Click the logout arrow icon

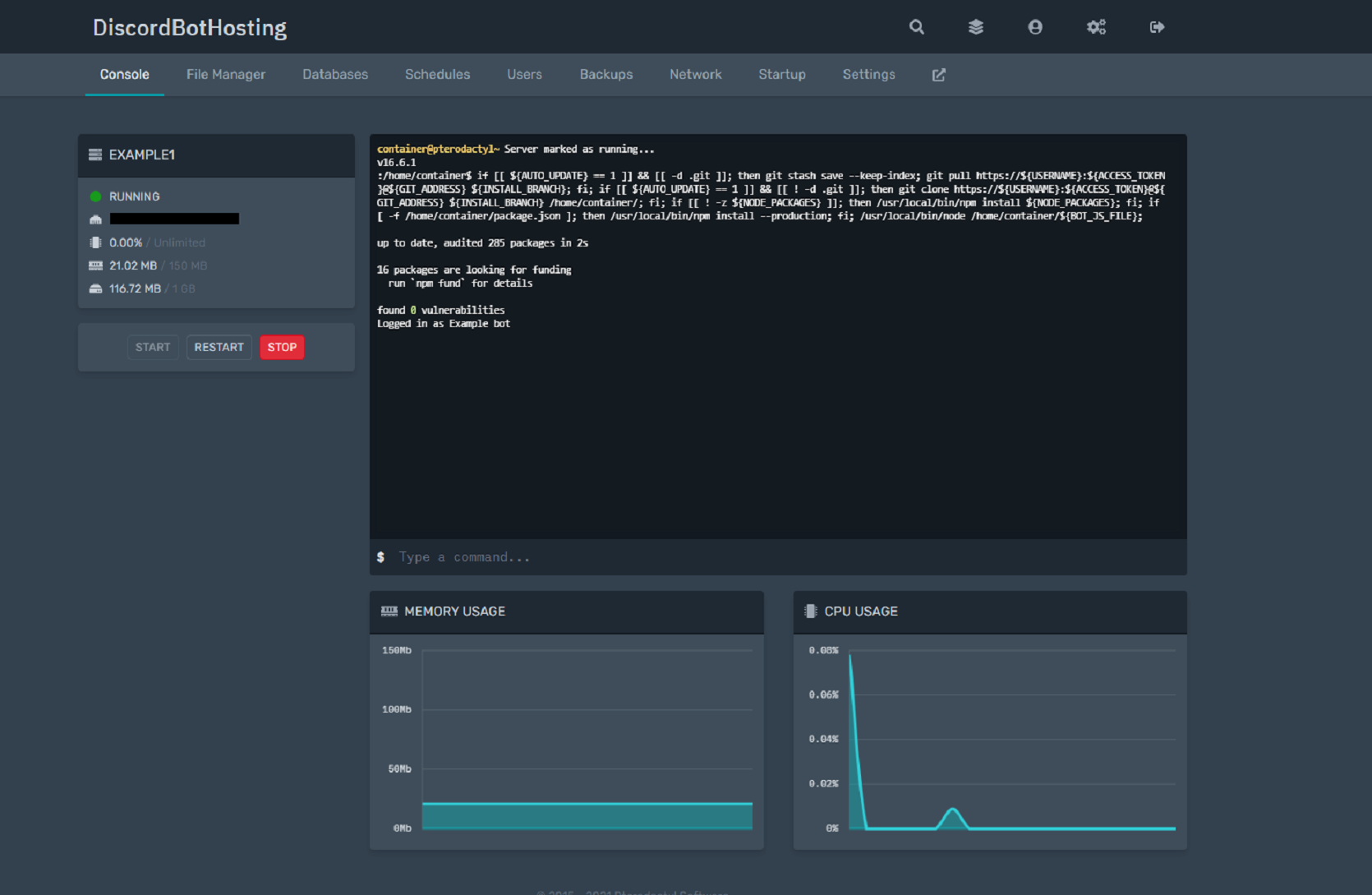[1157, 27]
